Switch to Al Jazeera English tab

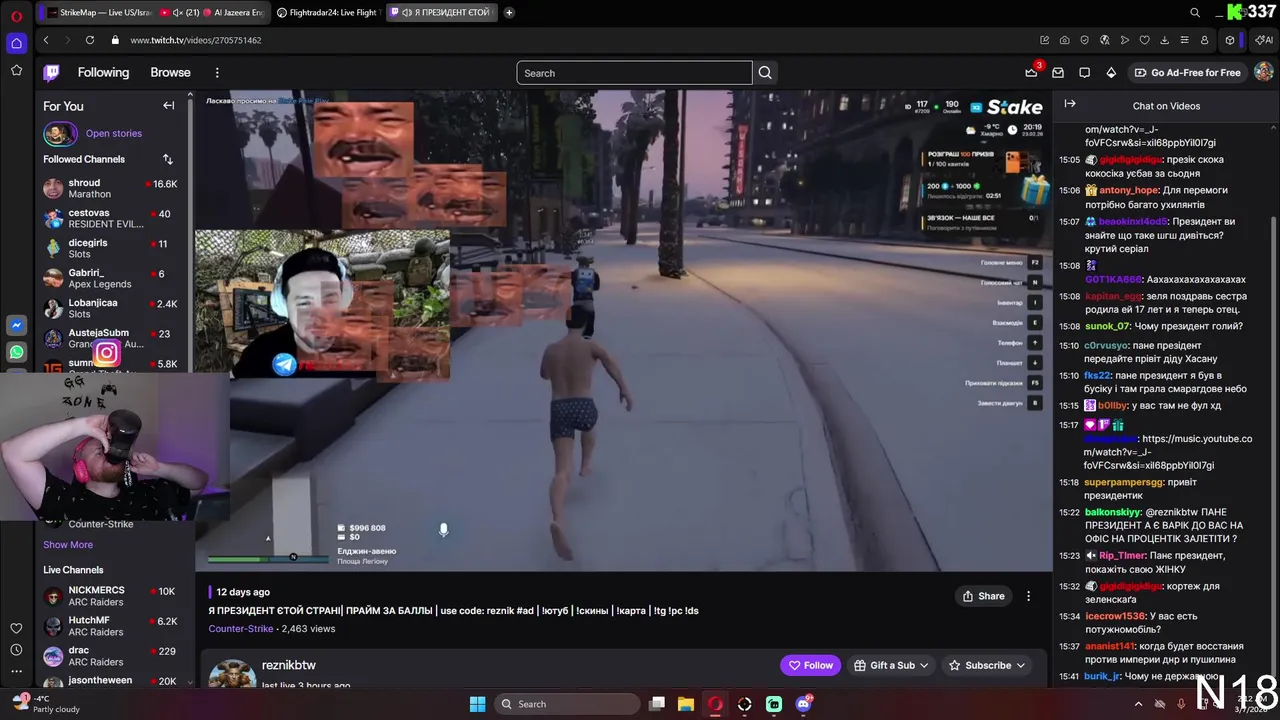pyautogui.click(x=213, y=12)
